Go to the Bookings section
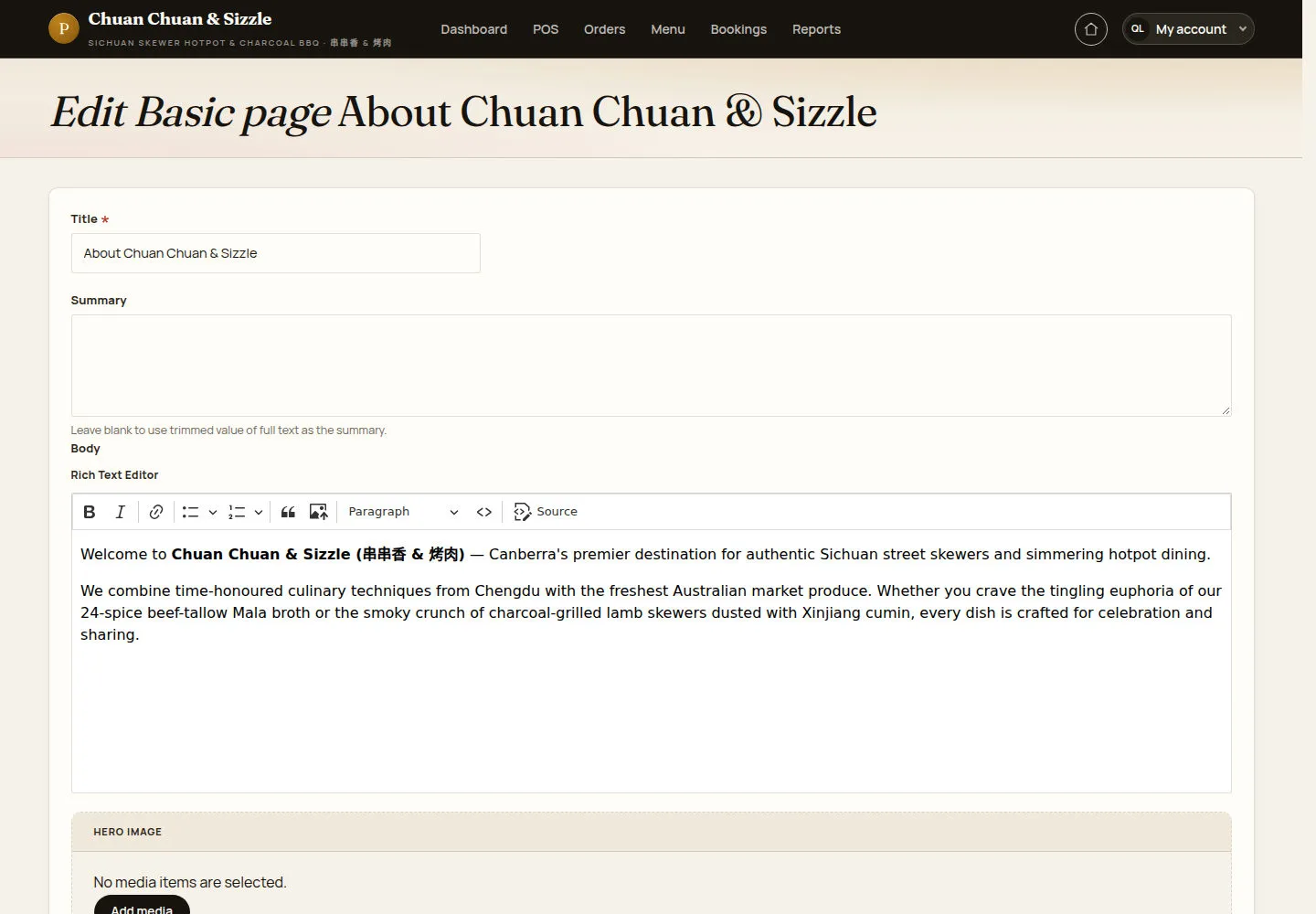Viewport: 1316px width, 914px height. [738, 29]
